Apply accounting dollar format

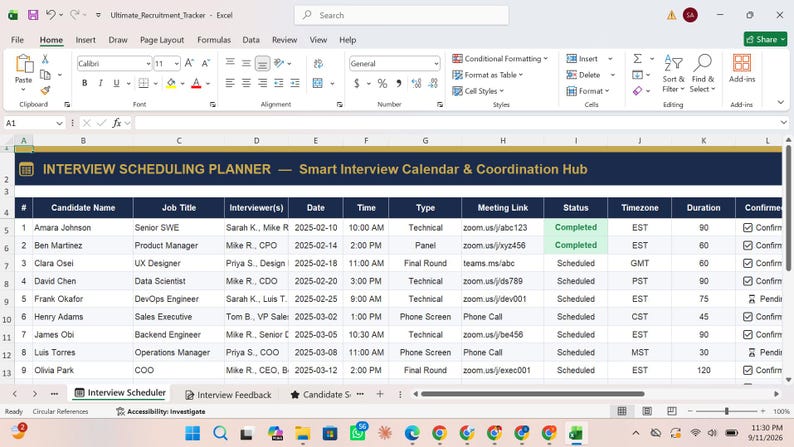[356, 83]
